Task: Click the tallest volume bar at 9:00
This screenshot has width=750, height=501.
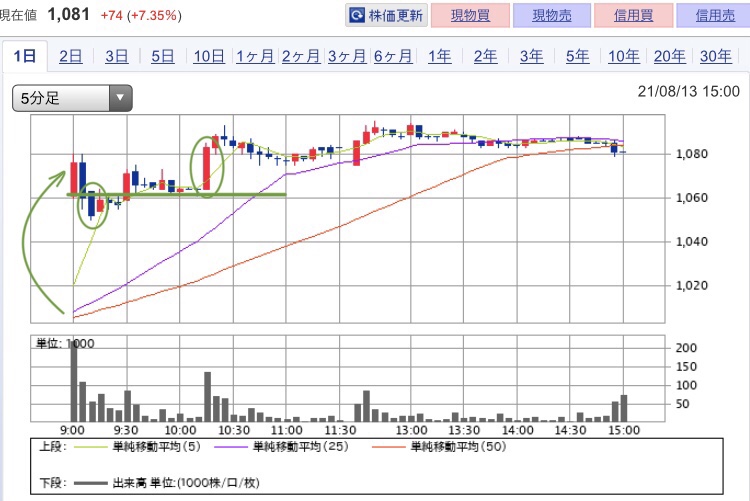Action: (x=74, y=381)
